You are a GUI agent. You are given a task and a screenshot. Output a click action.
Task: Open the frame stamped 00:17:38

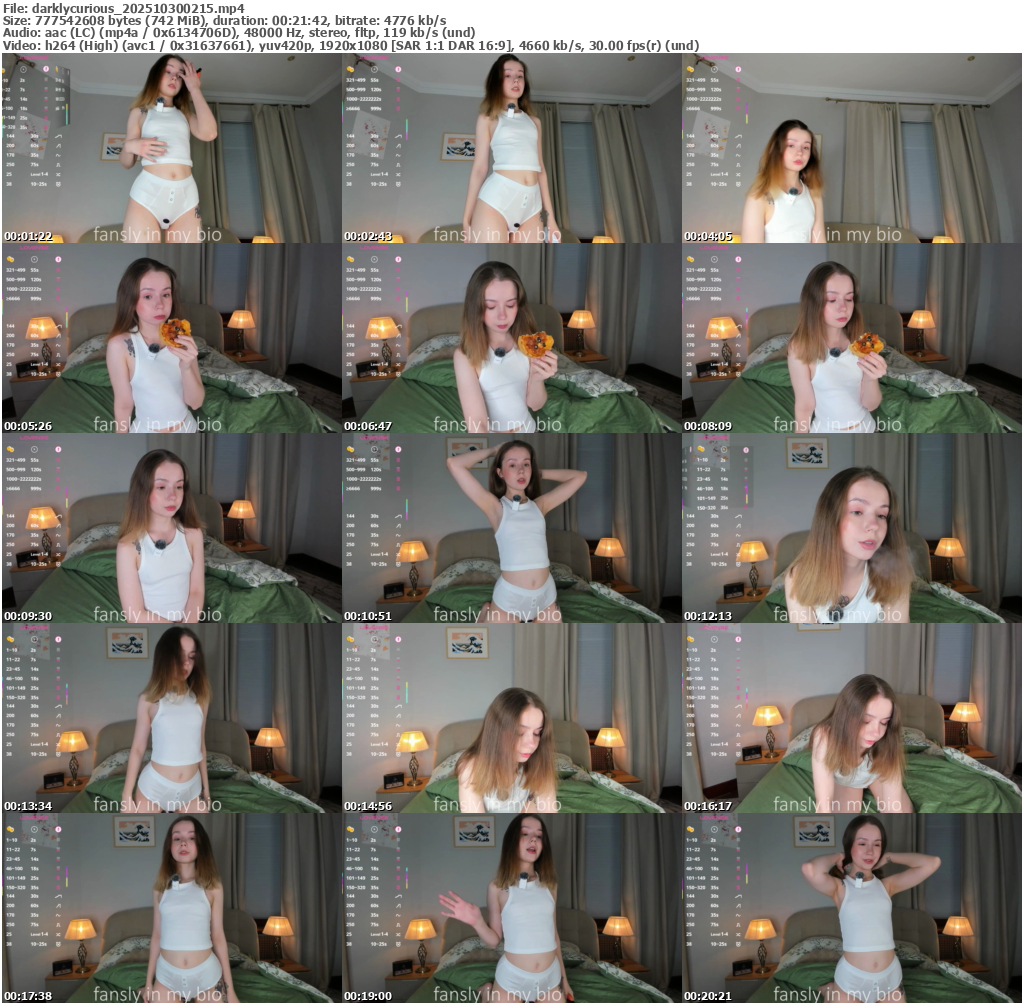click(x=172, y=908)
